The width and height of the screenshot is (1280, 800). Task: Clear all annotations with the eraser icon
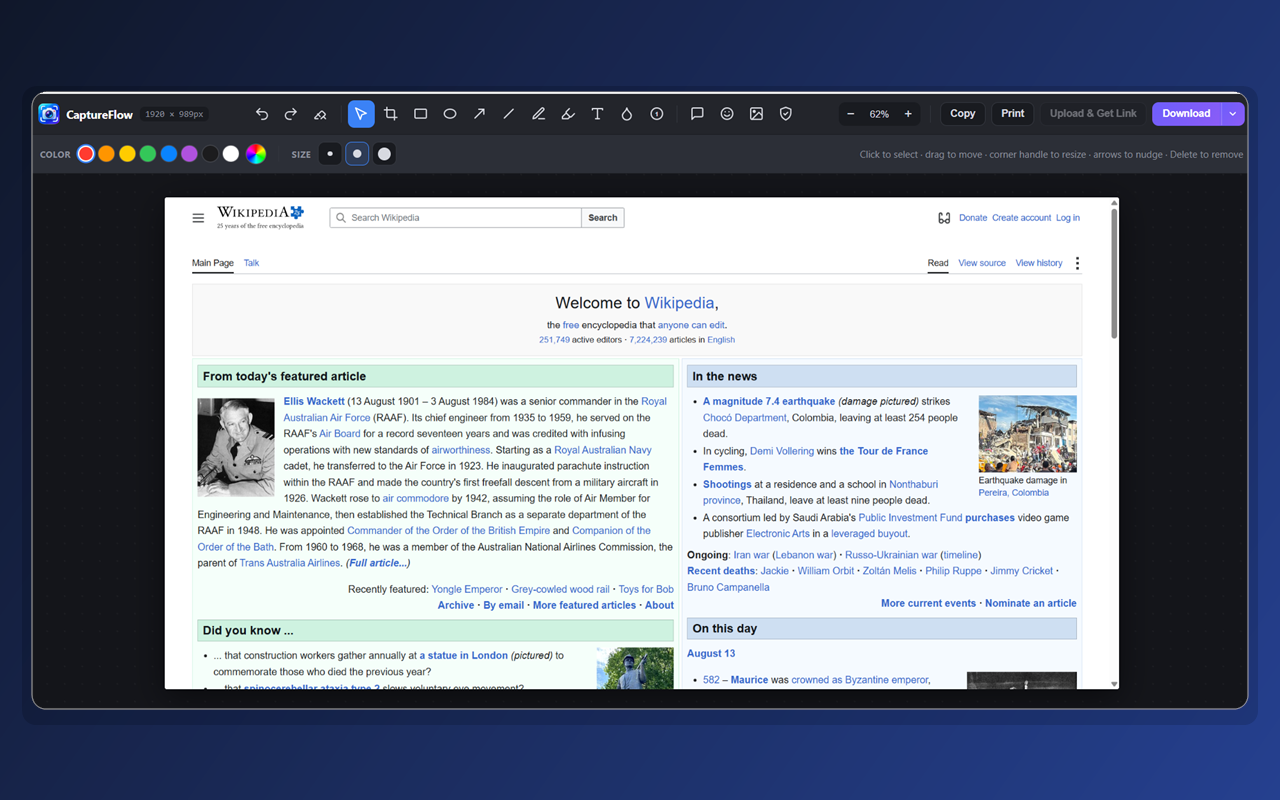click(x=320, y=114)
